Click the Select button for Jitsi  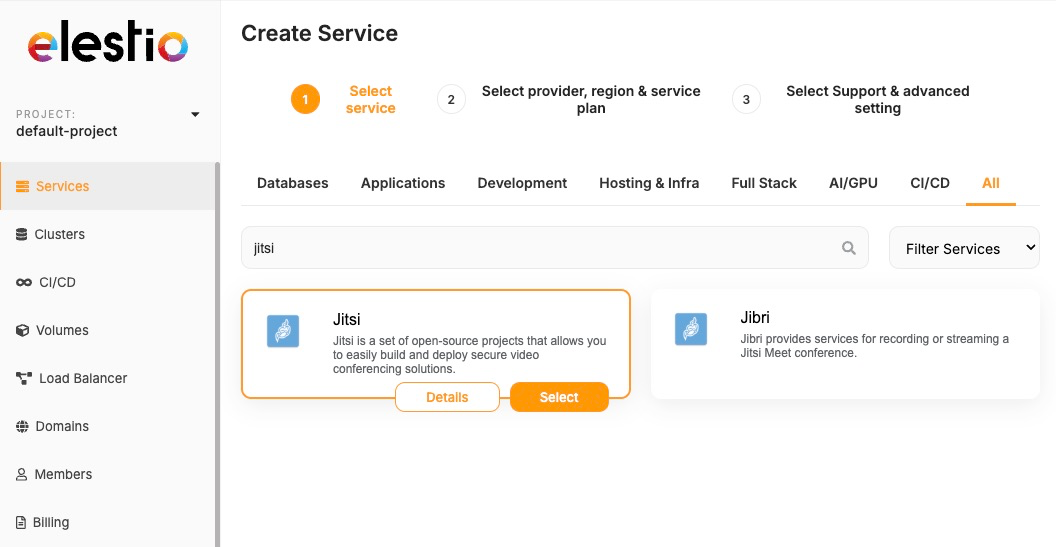pos(559,397)
